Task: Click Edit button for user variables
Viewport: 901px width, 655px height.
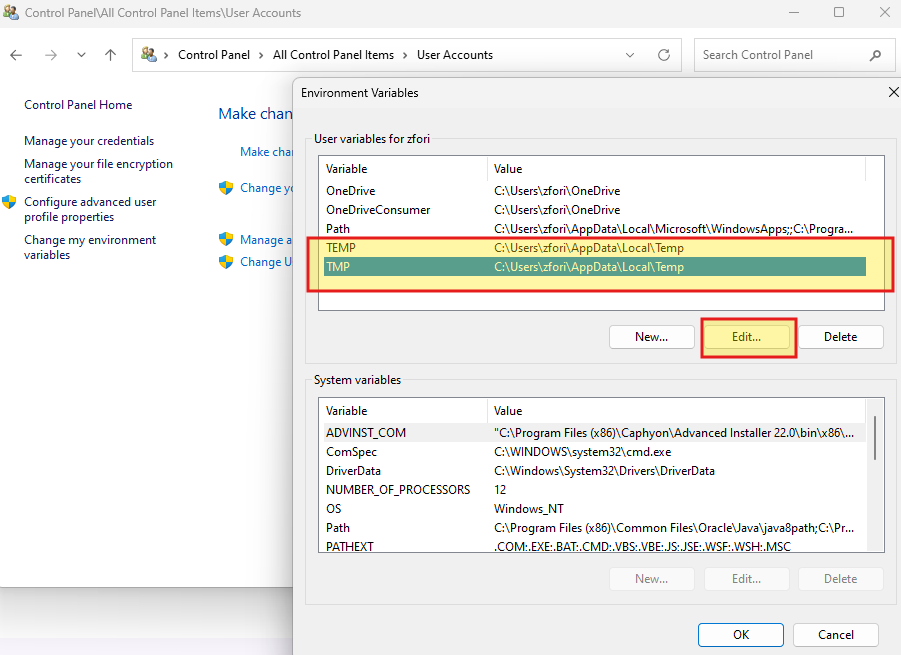Action: pos(746,337)
